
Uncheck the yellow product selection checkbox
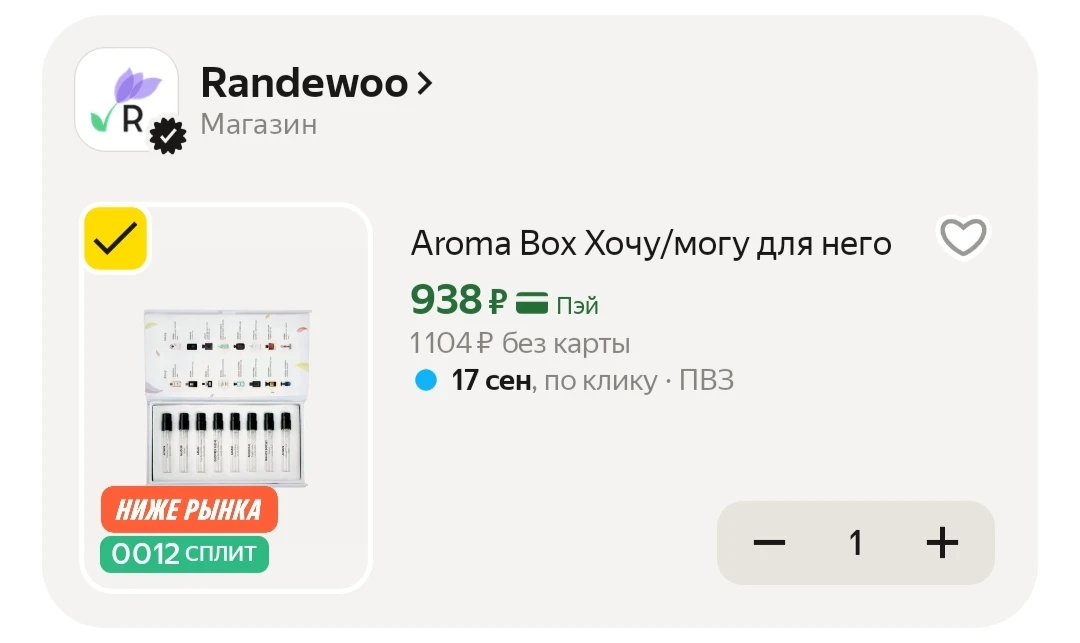(116, 238)
